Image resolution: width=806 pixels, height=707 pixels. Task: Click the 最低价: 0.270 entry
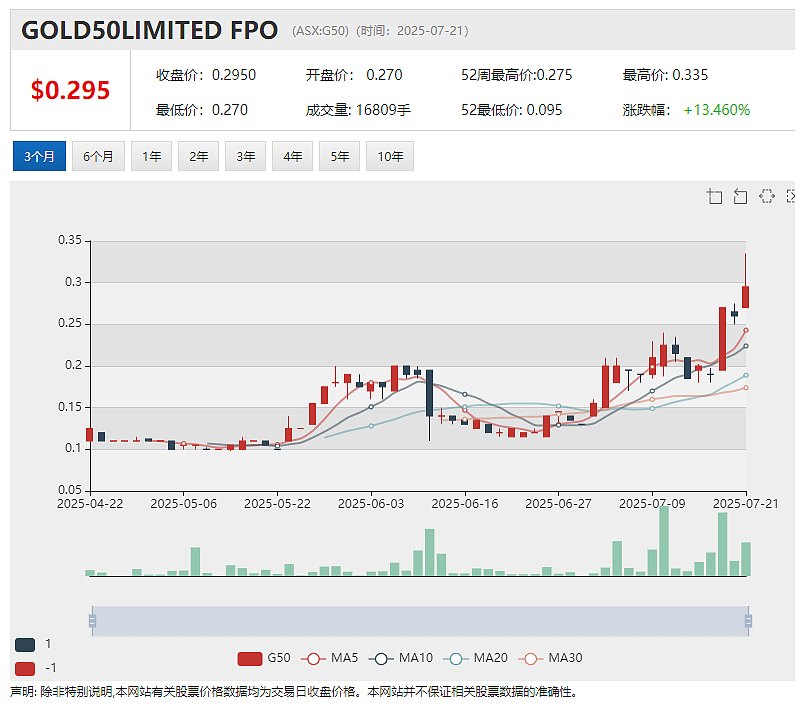click(x=202, y=110)
